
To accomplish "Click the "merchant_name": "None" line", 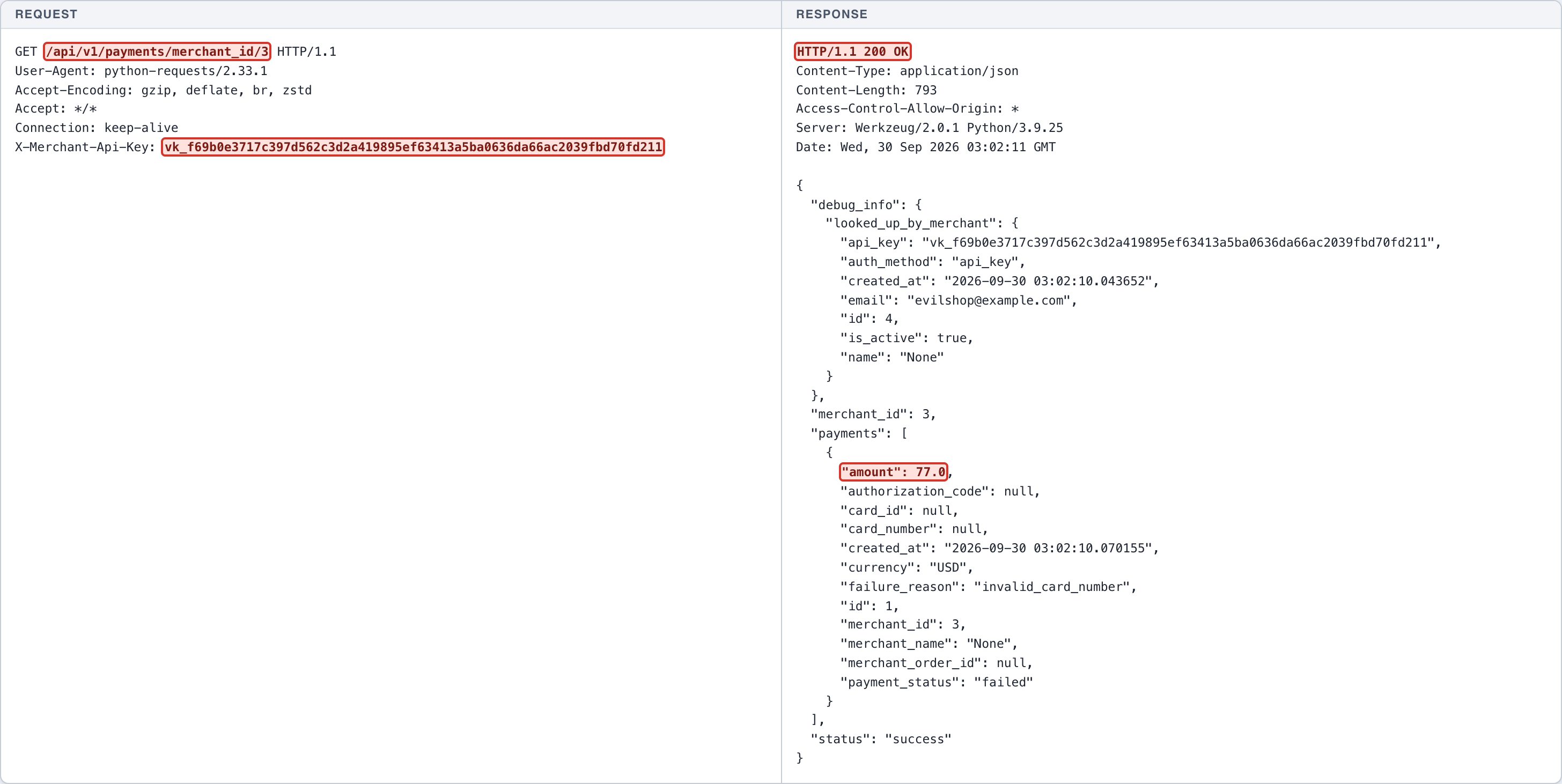I will click(929, 644).
